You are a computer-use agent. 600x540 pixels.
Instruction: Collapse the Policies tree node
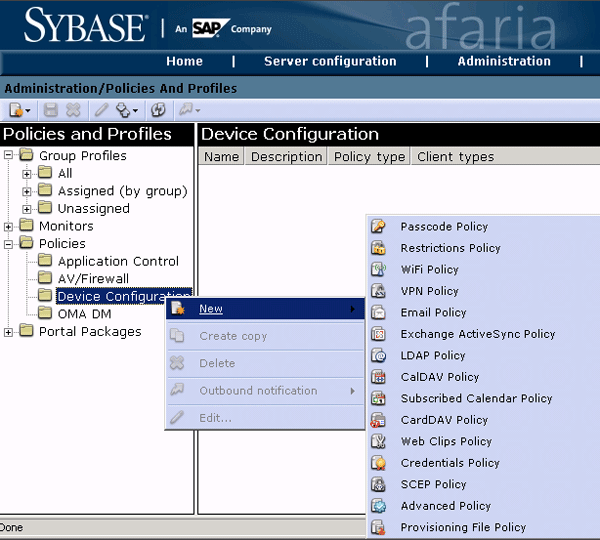point(8,244)
